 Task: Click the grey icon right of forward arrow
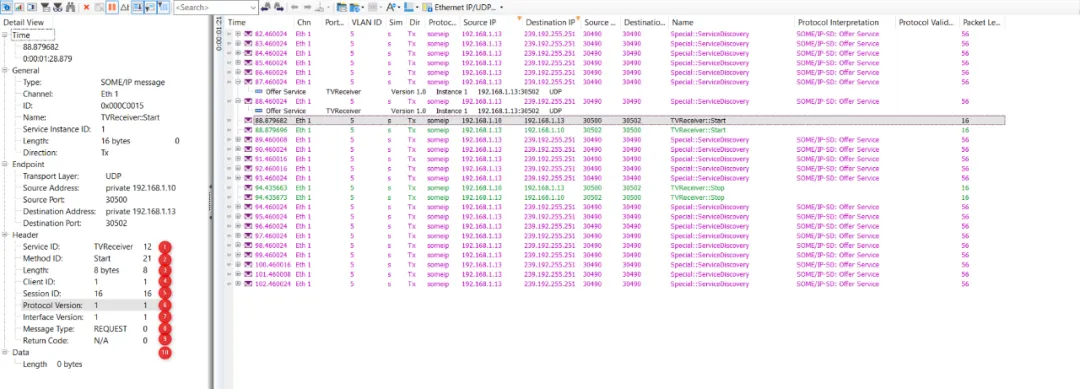320,7
